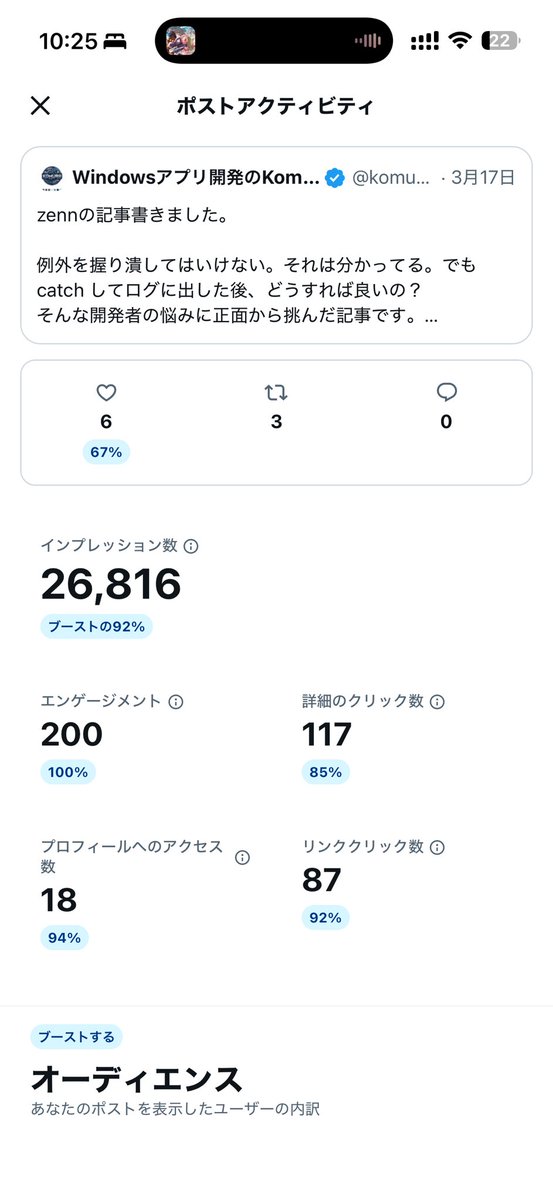Image resolution: width=553 pixels, height=1200 pixels.
Task: Open info icon next to 詳細のクリック数
Action: coord(437,702)
